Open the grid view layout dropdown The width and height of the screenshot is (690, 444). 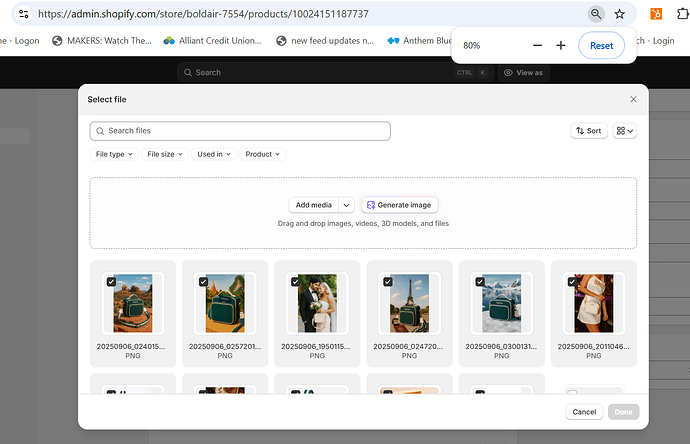coord(624,131)
